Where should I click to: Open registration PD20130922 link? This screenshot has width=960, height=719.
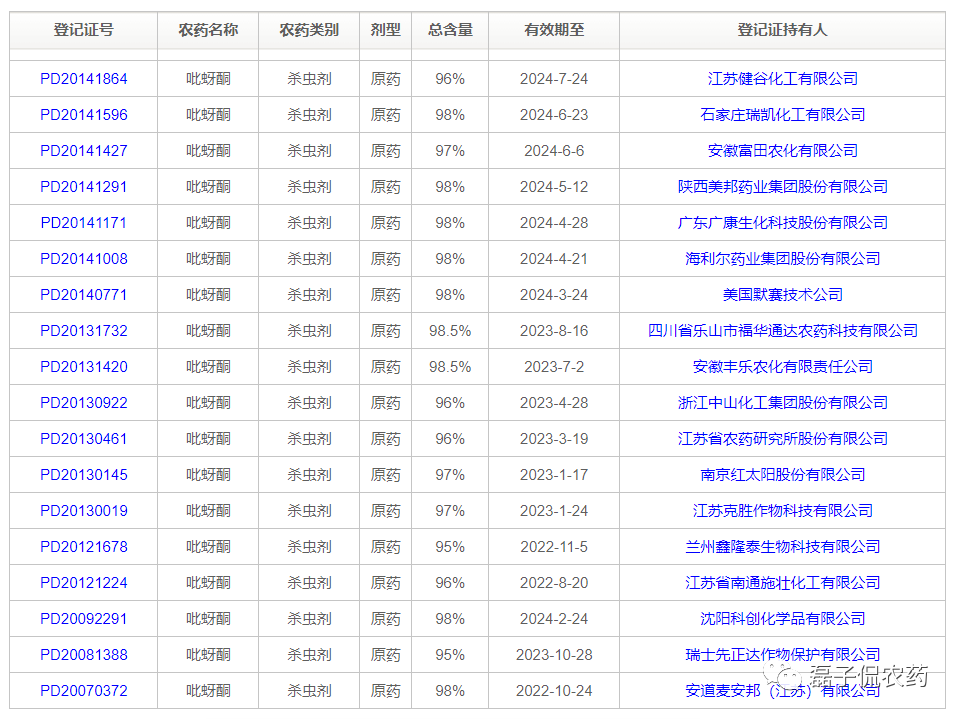(84, 403)
